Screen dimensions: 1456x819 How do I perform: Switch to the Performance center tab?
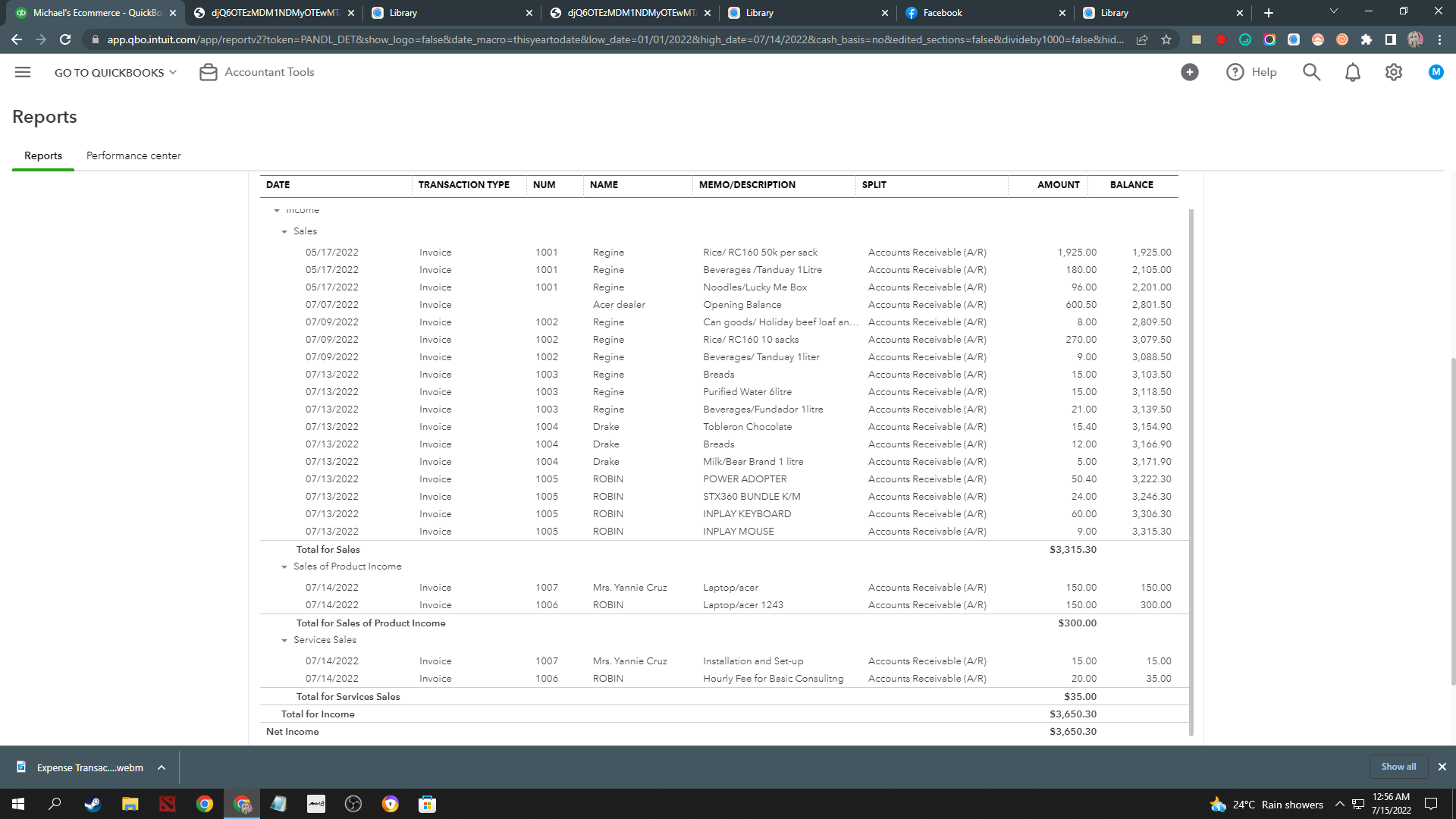pyautogui.click(x=133, y=155)
